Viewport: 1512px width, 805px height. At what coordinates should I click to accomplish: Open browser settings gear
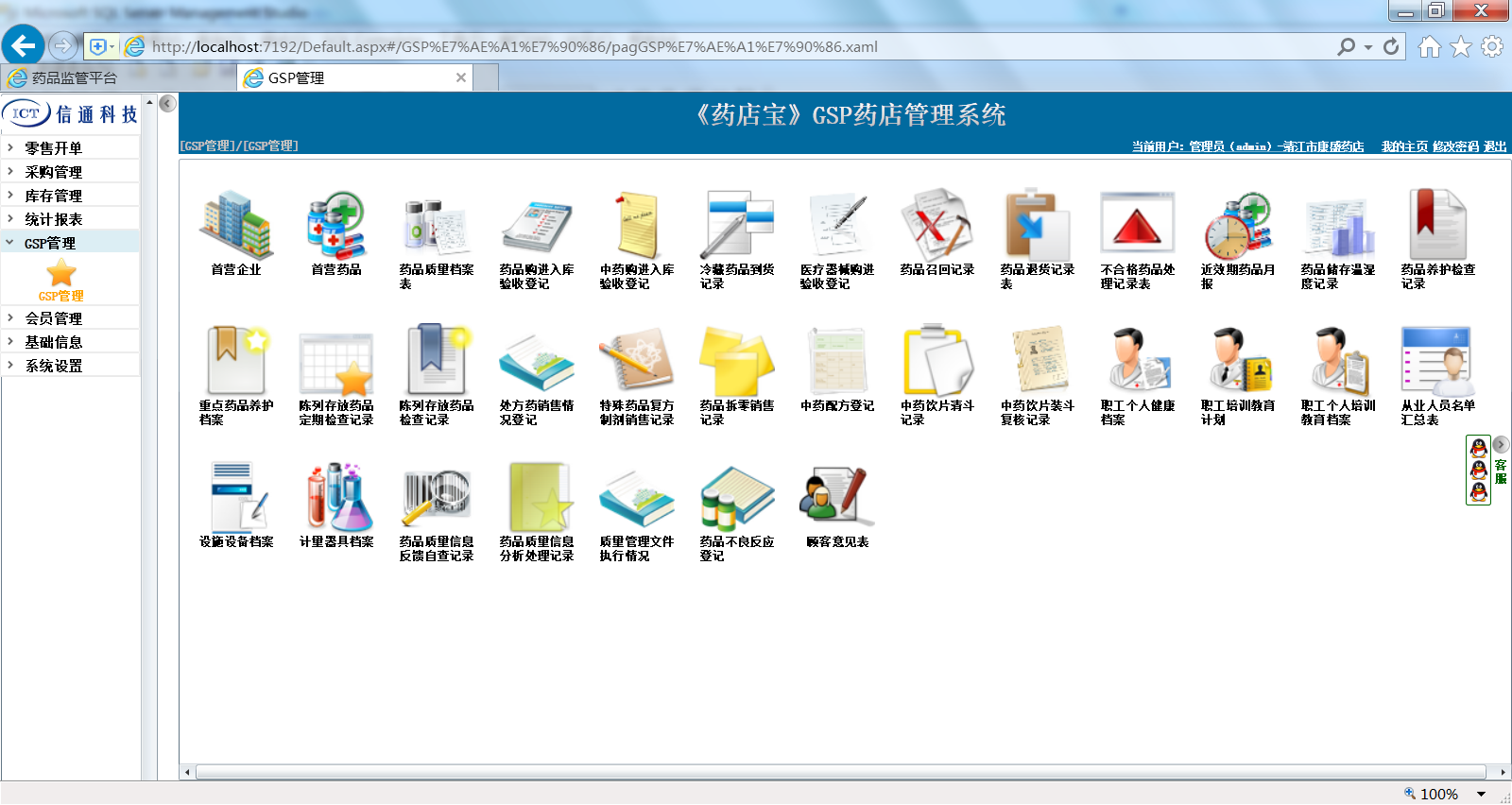pos(1492,46)
